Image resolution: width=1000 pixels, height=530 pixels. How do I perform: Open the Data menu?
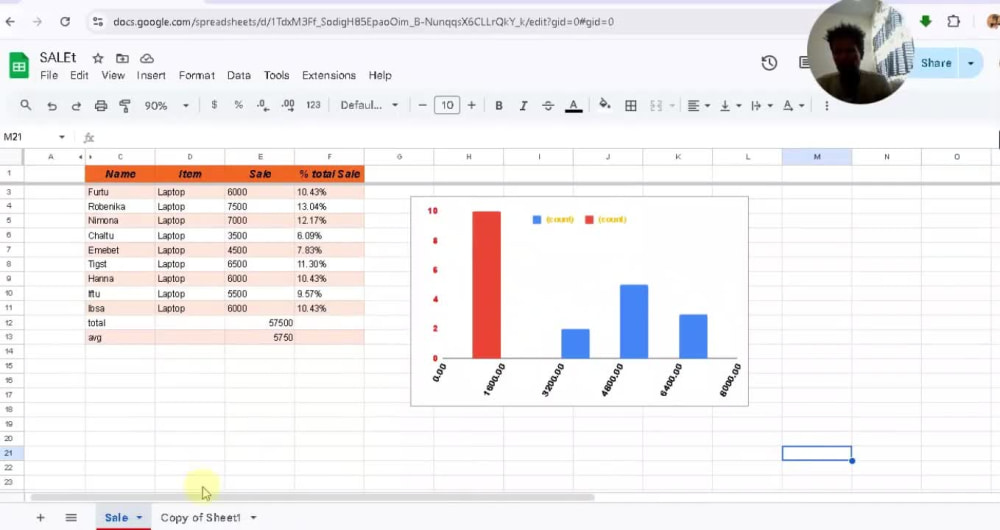click(239, 75)
